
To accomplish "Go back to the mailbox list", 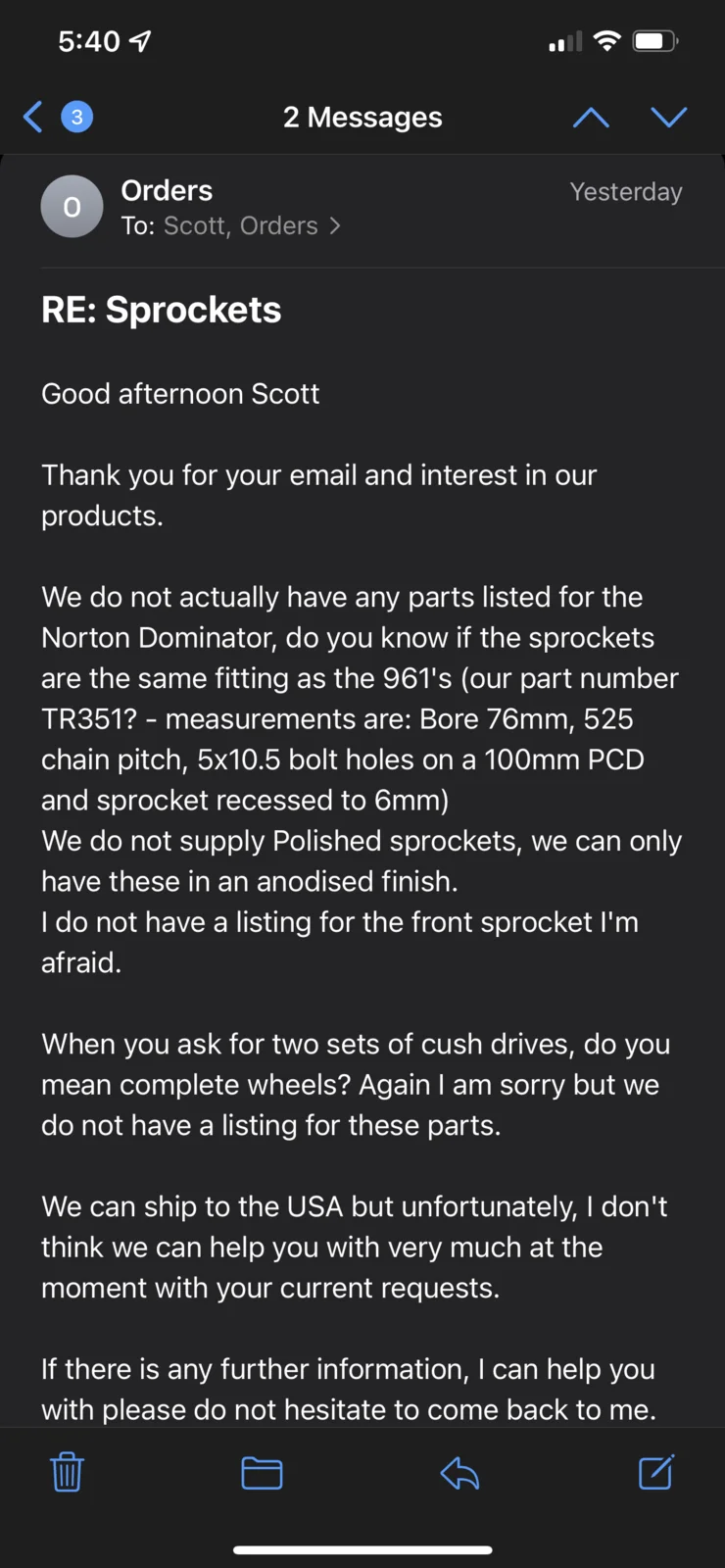I will (33, 118).
